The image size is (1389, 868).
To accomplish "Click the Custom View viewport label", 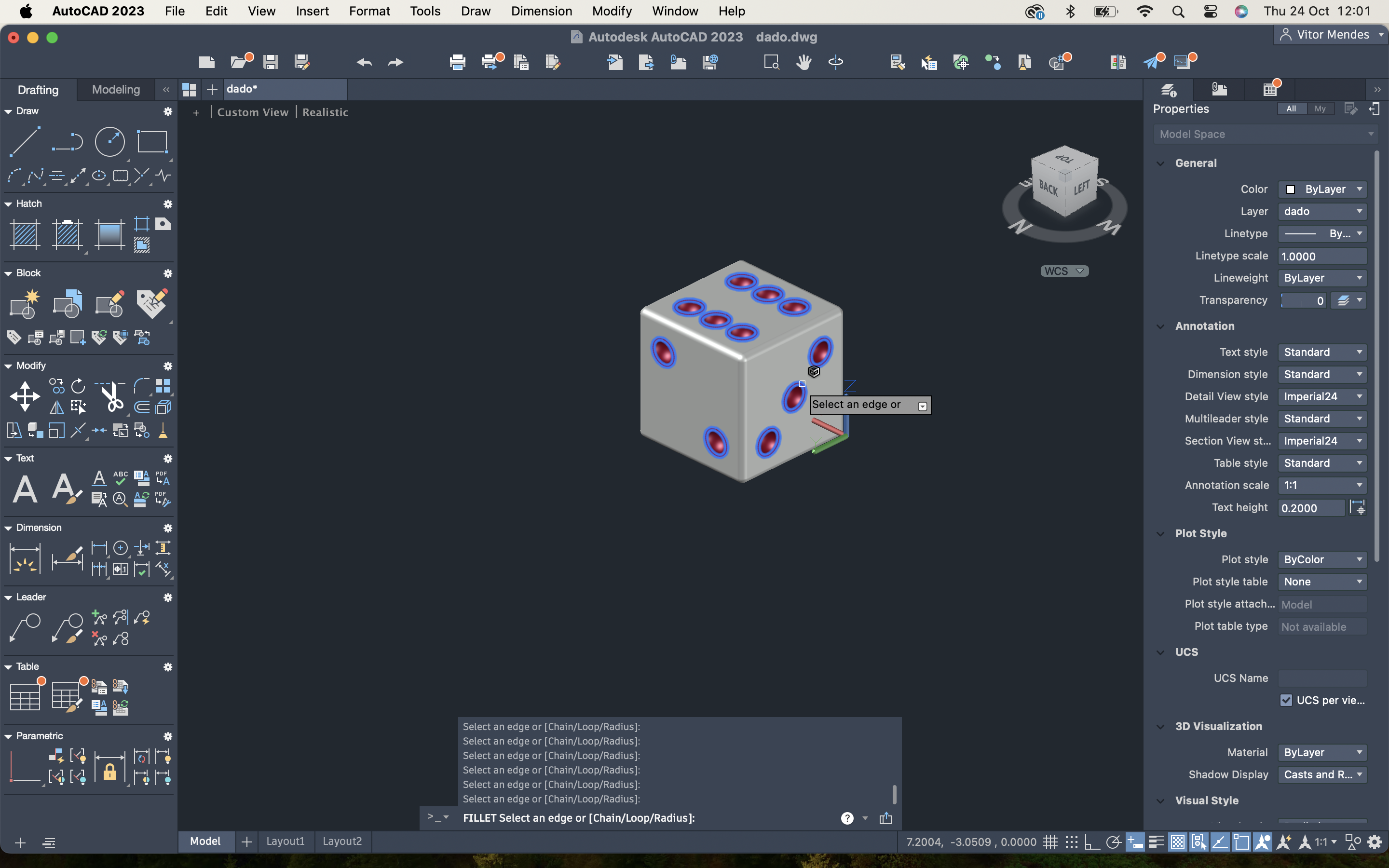I will (x=253, y=112).
